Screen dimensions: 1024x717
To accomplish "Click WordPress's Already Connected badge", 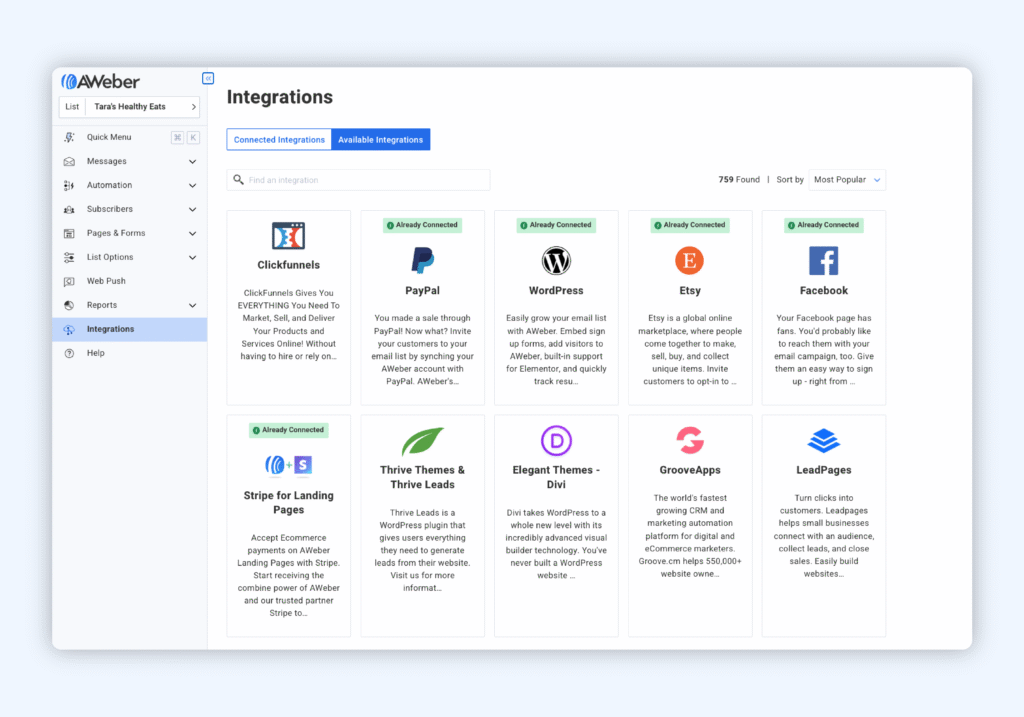I will click(x=556, y=225).
